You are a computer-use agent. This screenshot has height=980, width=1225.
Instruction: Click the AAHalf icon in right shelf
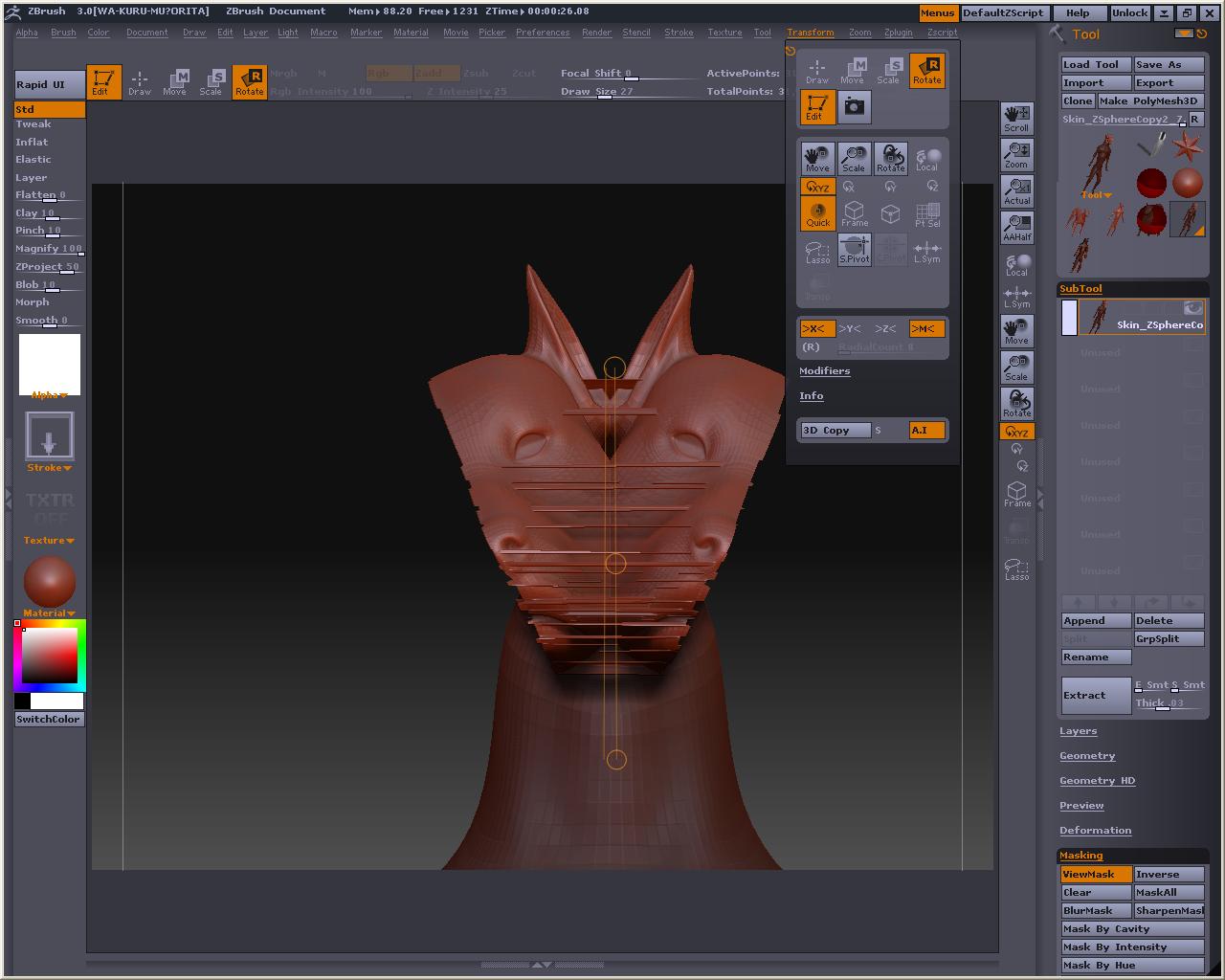(1016, 228)
